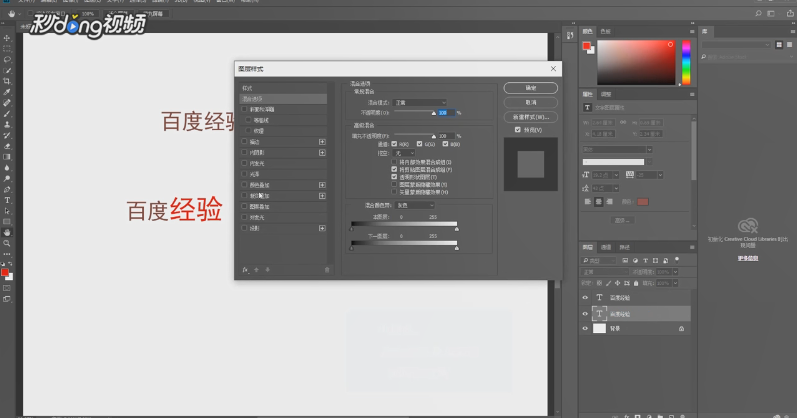The width and height of the screenshot is (797, 418).
Task: Select Blending Options in the styles list
Action: tap(283, 99)
